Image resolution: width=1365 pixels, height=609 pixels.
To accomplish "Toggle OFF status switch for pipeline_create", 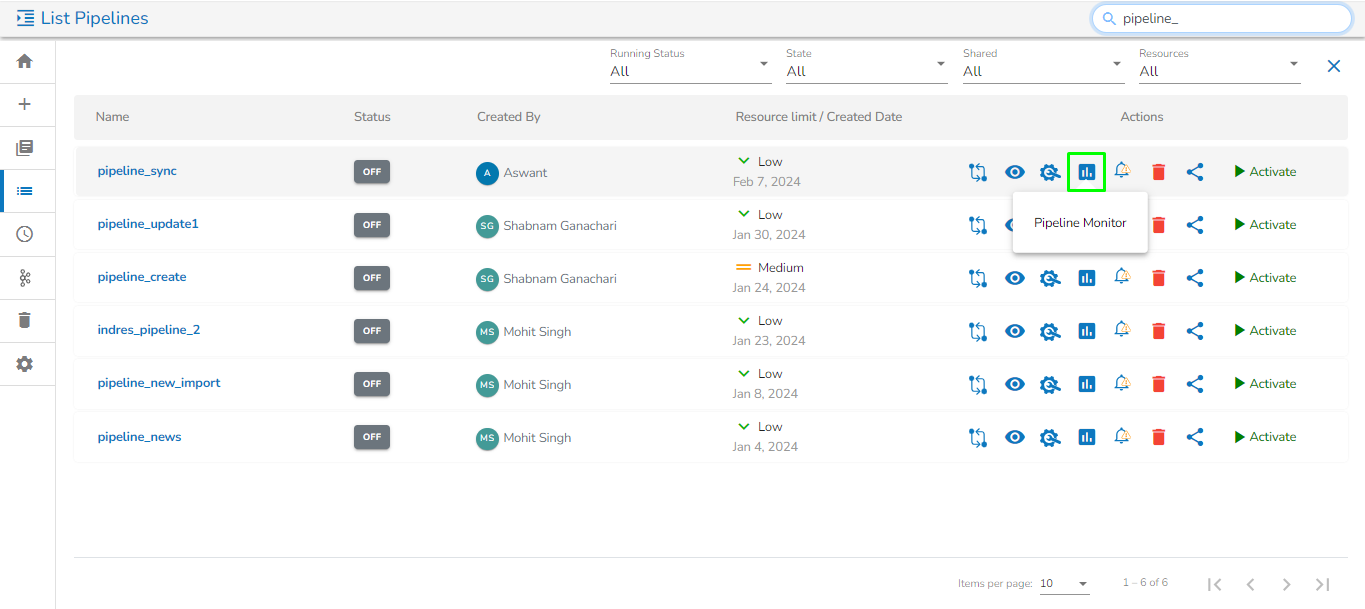I will pyautogui.click(x=371, y=278).
